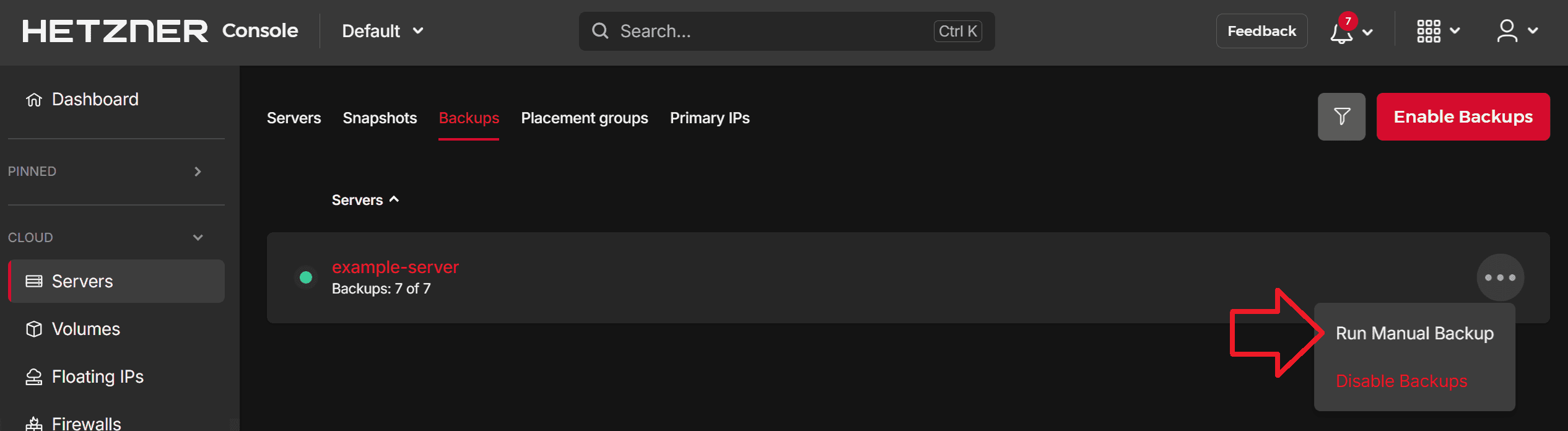Screen dimensions: 1568x431
Task: Open the Default project dropdown
Action: pos(383,31)
